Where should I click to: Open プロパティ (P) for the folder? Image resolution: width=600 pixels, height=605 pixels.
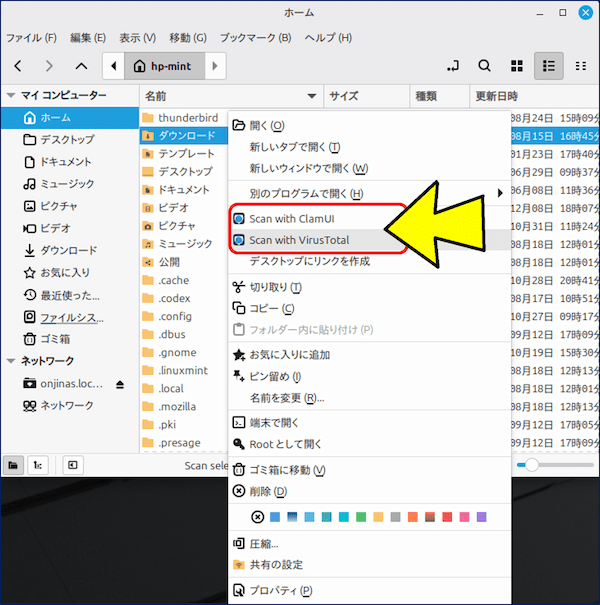coord(370,590)
